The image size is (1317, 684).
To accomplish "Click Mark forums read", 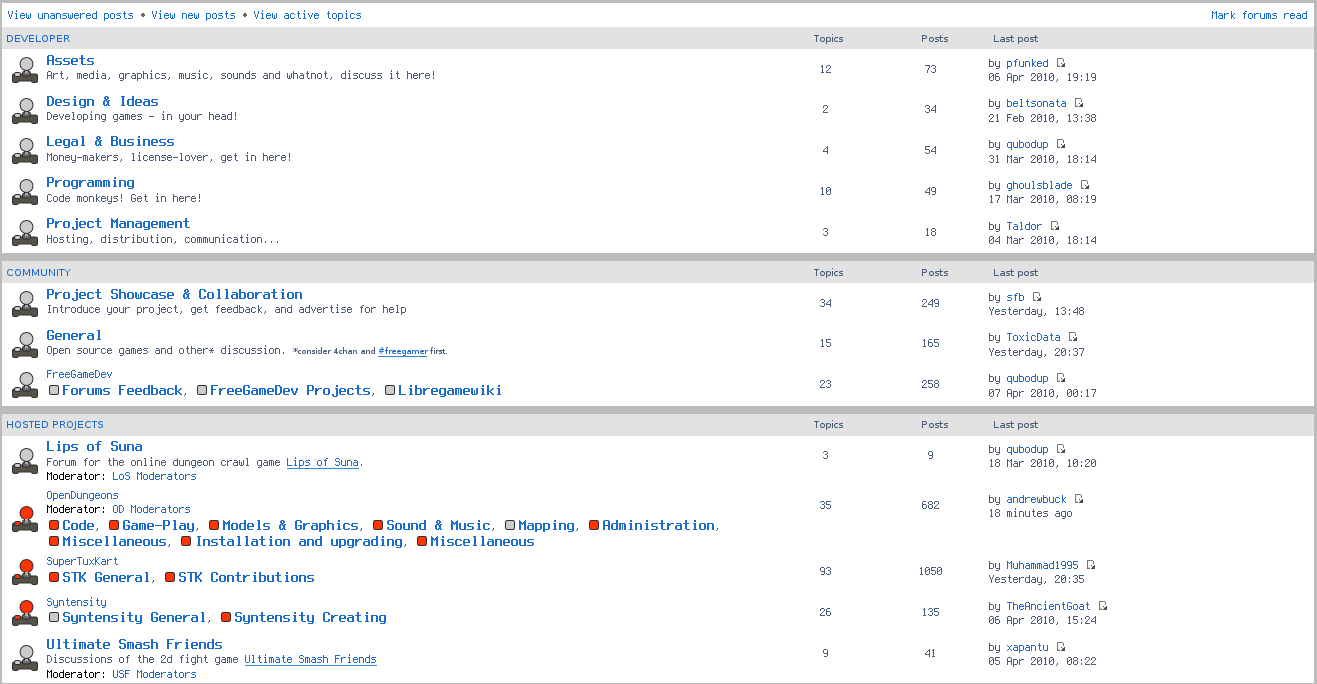I will pos(1258,15).
